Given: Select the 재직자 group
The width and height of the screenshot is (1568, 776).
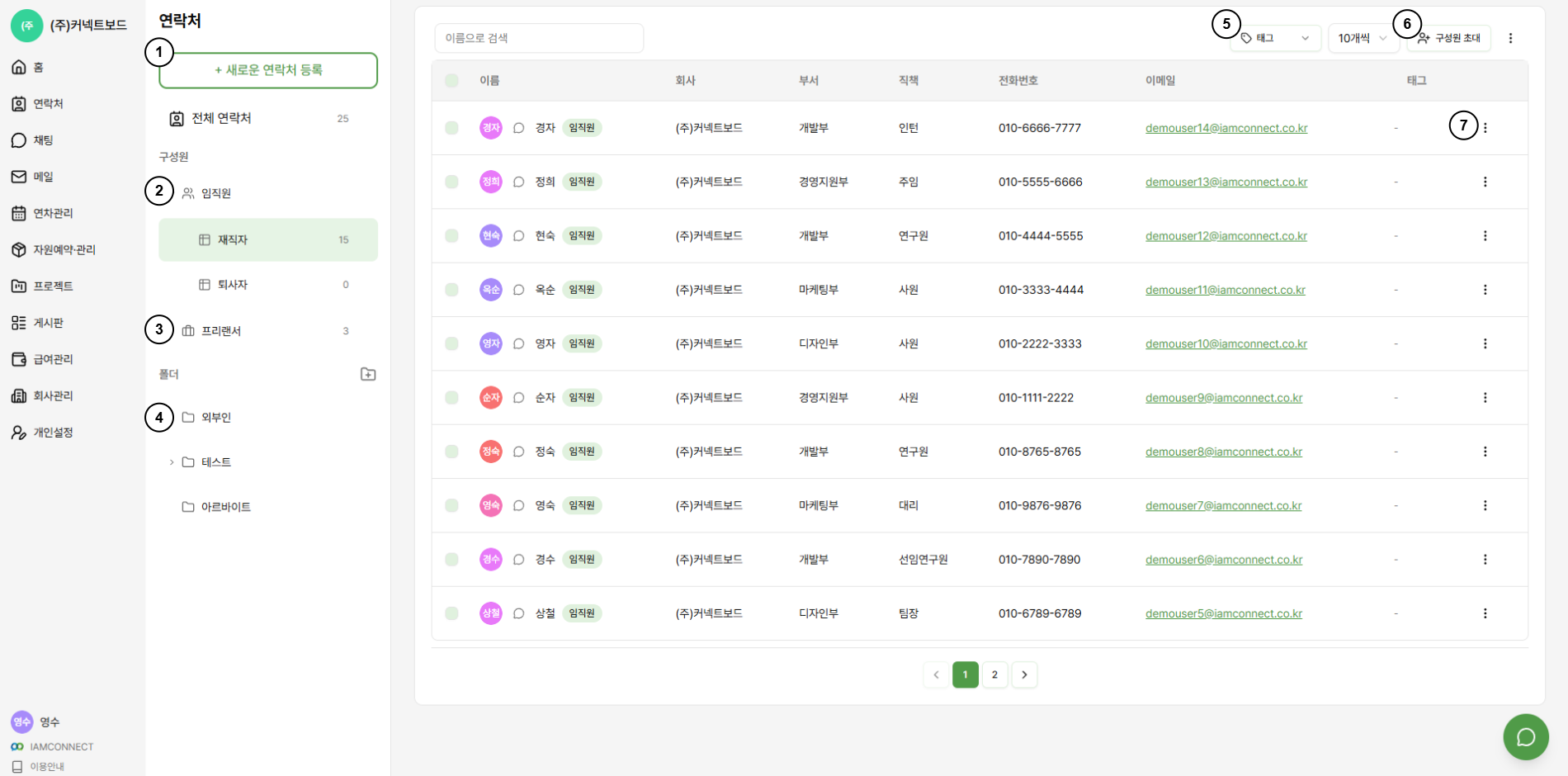Looking at the screenshot, I should [268, 239].
